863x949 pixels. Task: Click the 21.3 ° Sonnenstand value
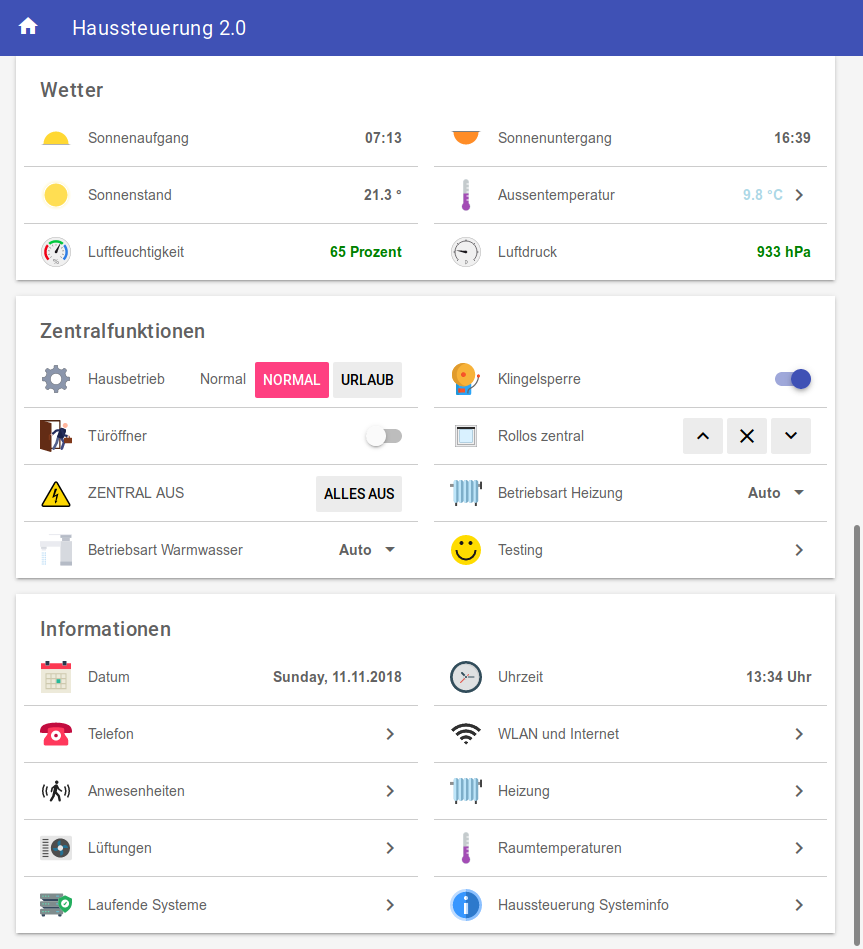382,195
